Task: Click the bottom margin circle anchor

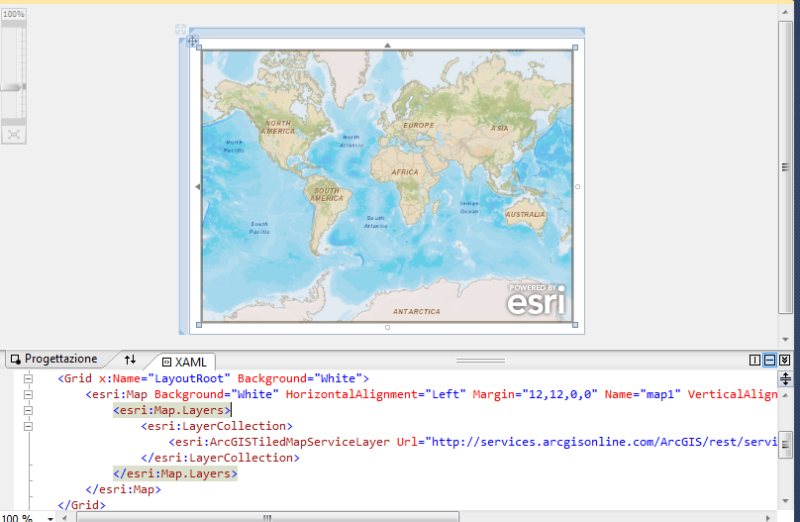Action: 387,328
